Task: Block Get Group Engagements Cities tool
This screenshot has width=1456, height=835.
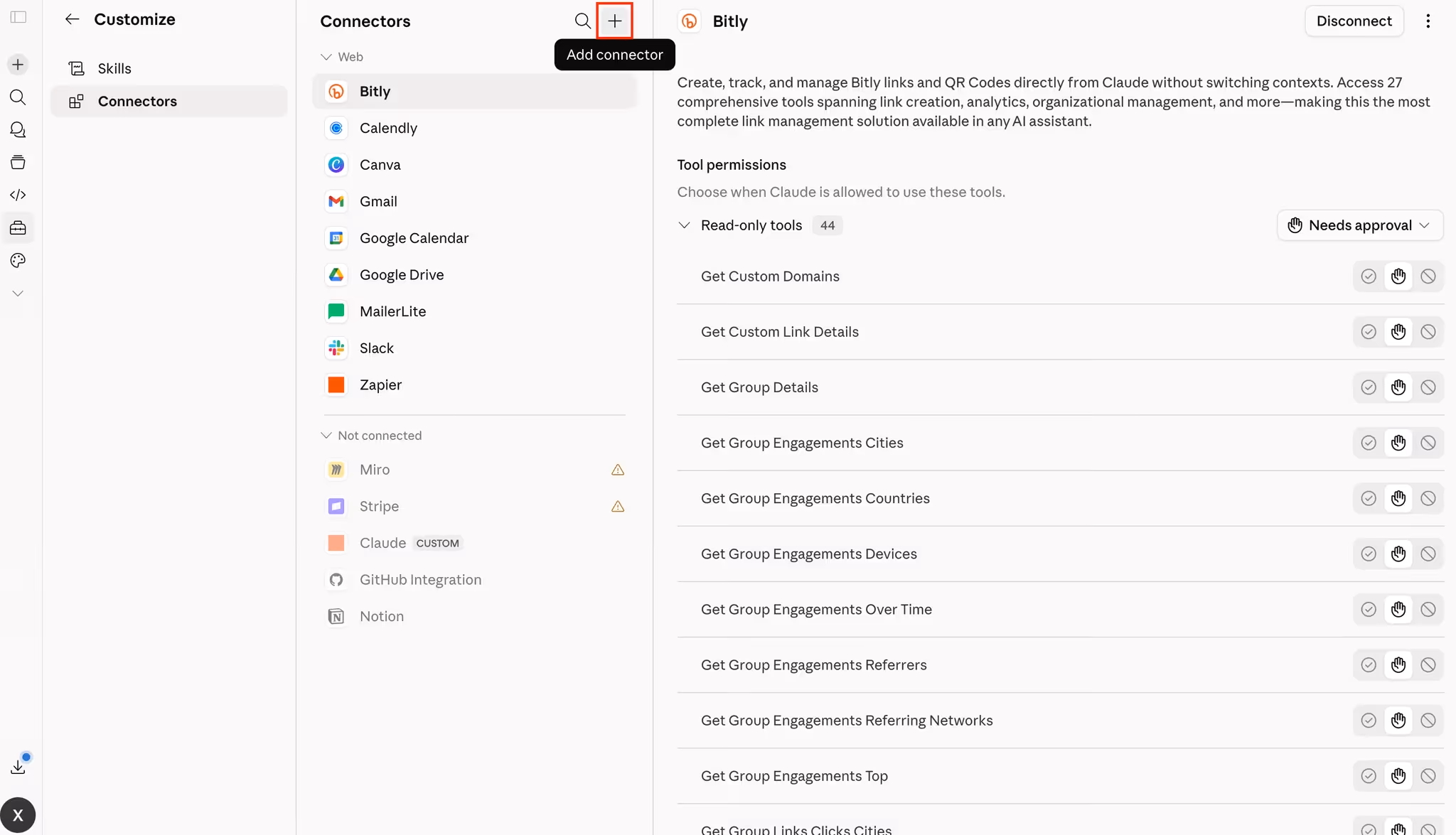Action: click(x=1428, y=443)
